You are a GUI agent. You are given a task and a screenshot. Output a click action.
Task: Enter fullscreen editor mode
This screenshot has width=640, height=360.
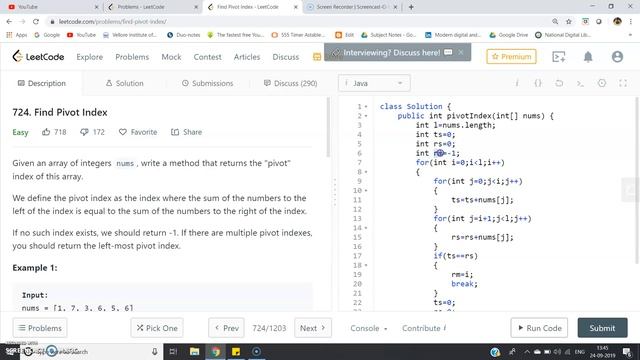(623, 83)
